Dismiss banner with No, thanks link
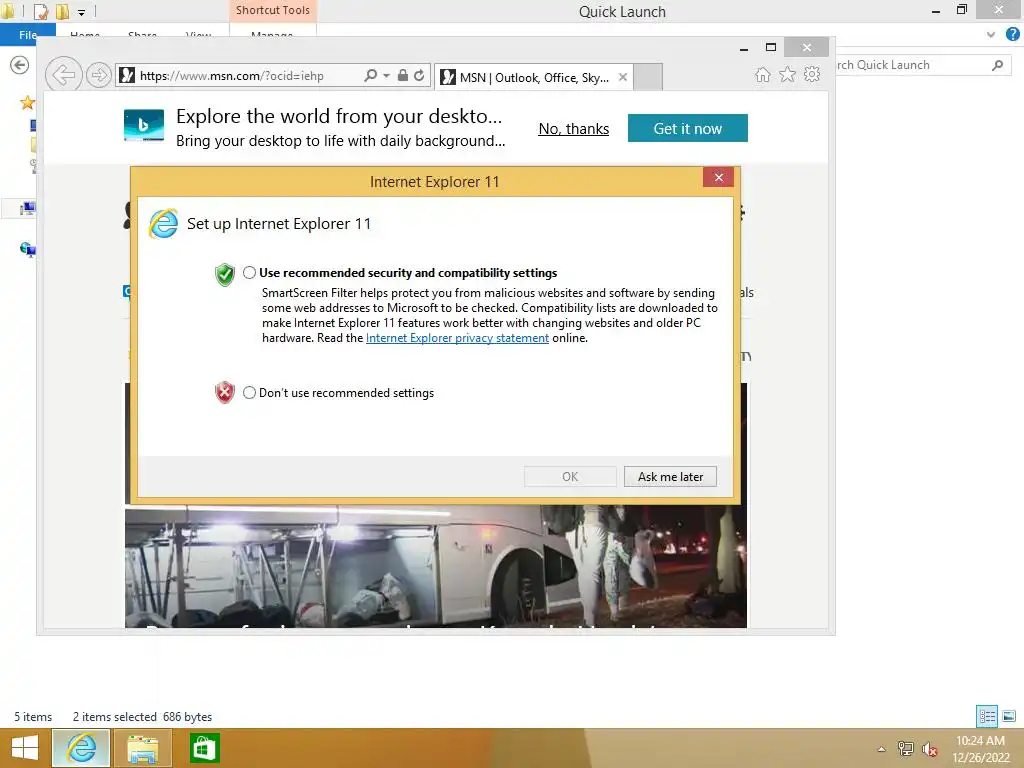This screenshot has width=1024, height=768. (x=573, y=129)
